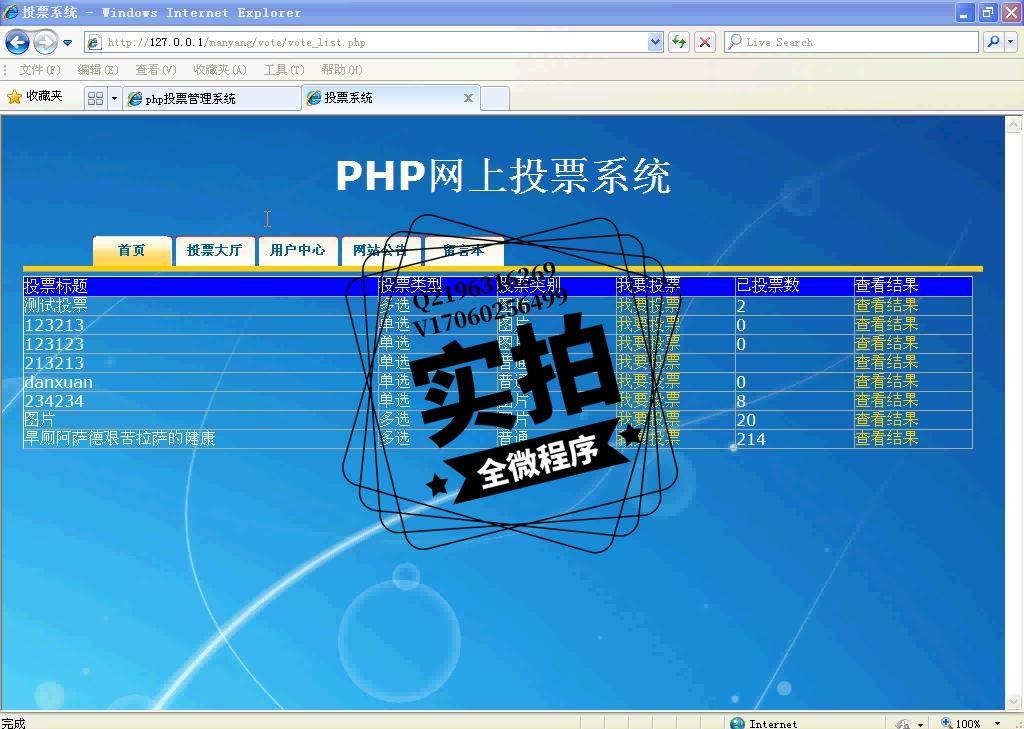This screenshot has height=729, width=1024.
Task: Click the page scrollbar up arrow
Action: click(x=1014, y=124)
